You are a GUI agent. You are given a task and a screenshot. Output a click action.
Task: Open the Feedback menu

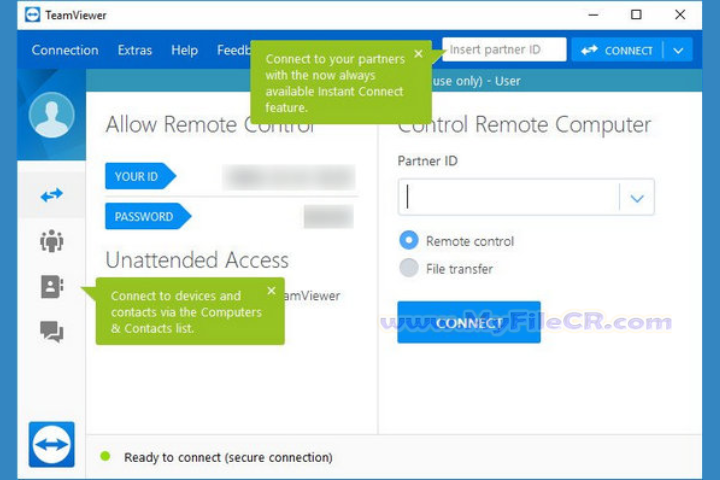pos(234,50)
